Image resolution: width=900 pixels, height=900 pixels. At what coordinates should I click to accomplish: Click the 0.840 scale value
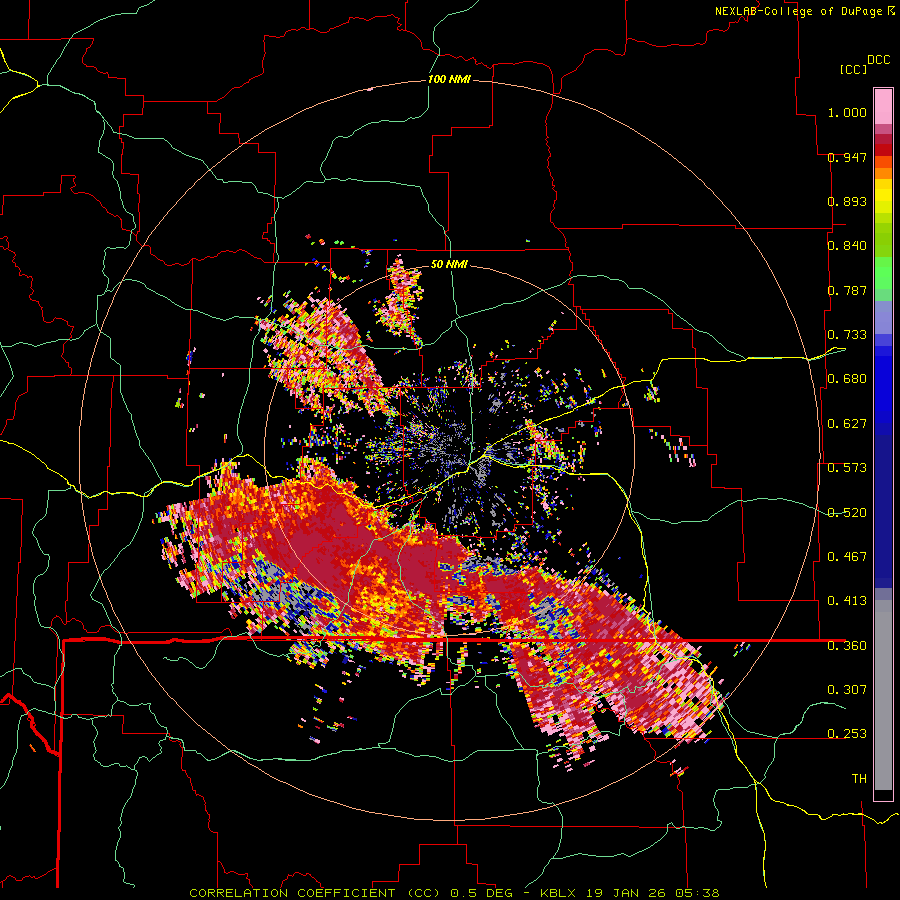(847, 246)
